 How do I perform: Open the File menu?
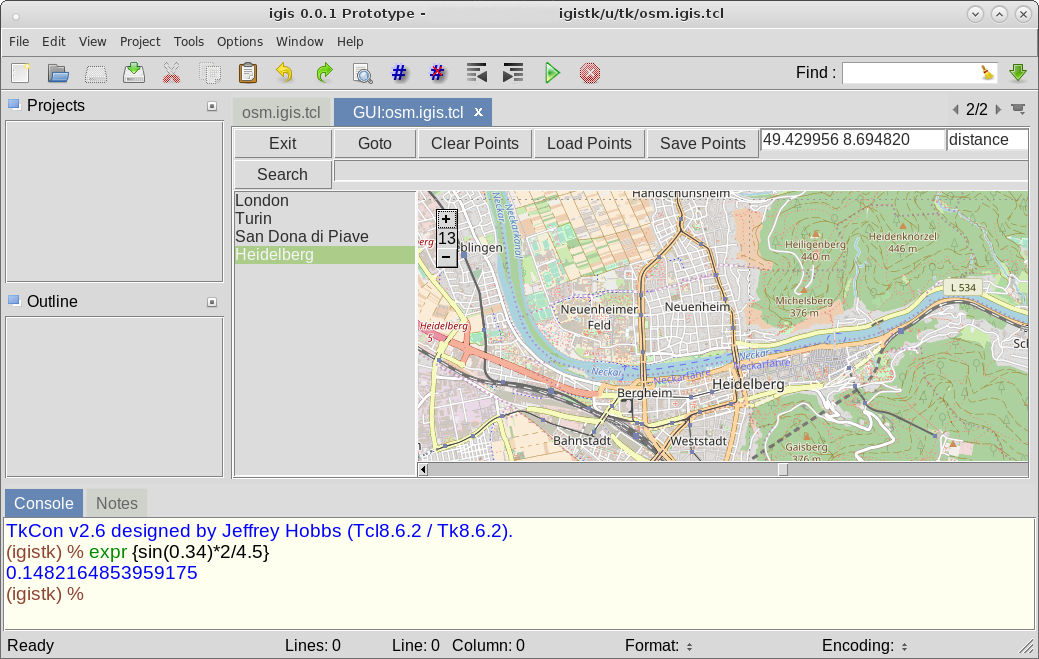click(x=19, y=42)
